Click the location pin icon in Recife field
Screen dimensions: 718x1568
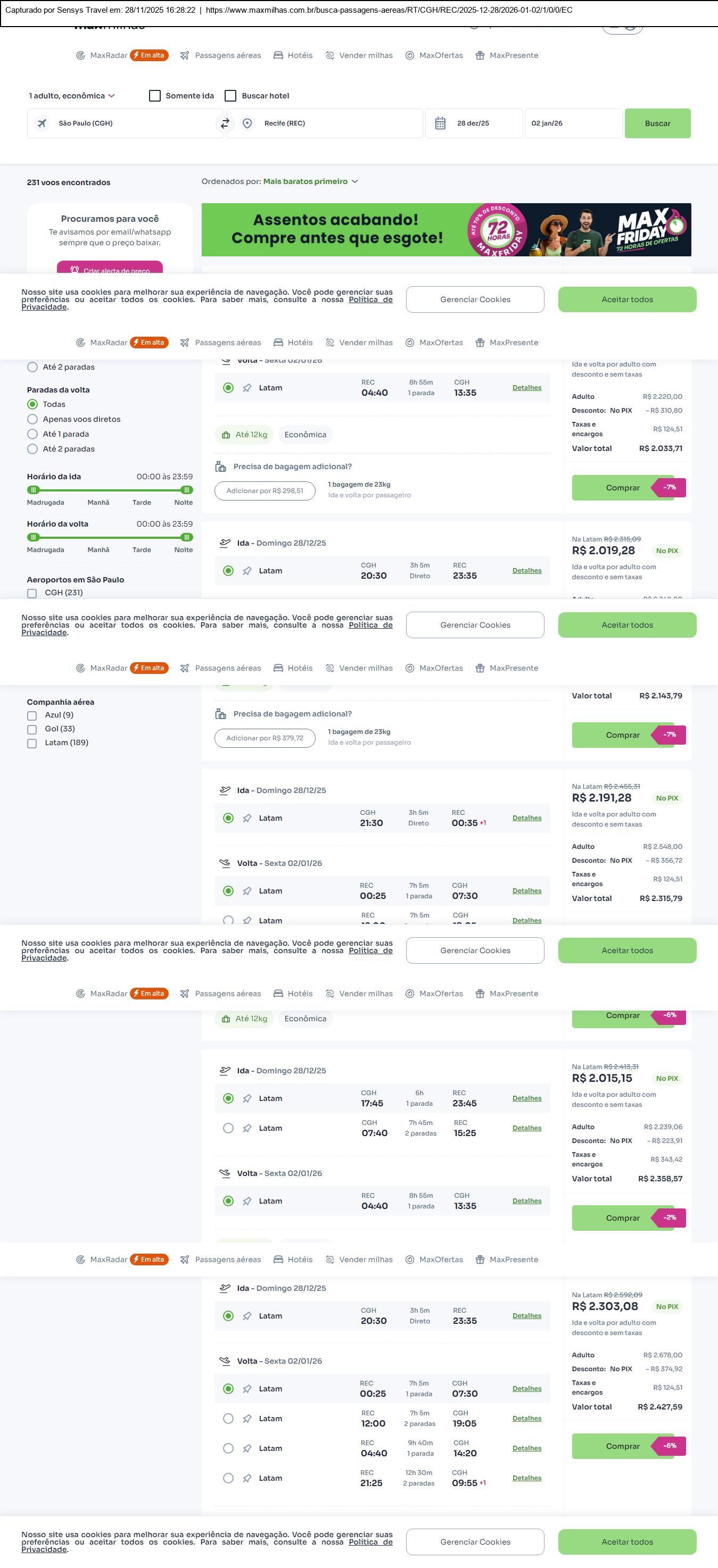pyautogui.click(x=247, y=123)
